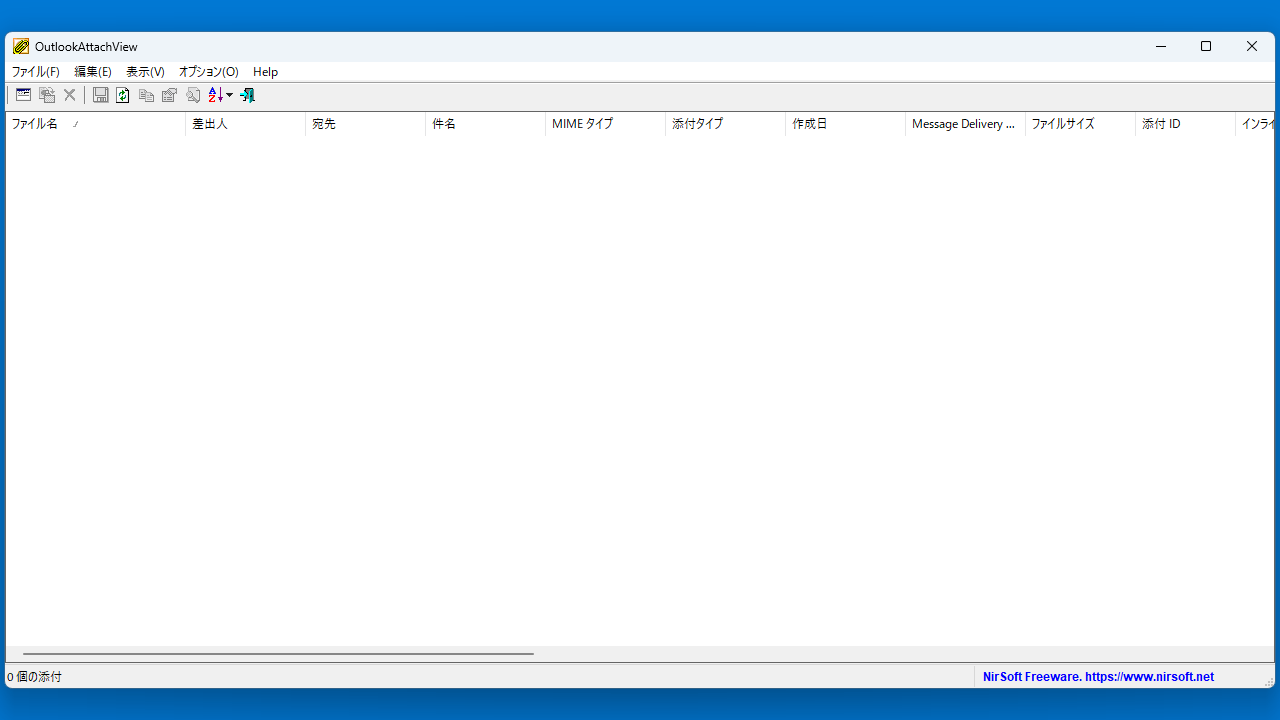Sort by the 作成日 column header
Screen dimensions: 1280x720
coord(846,124)
